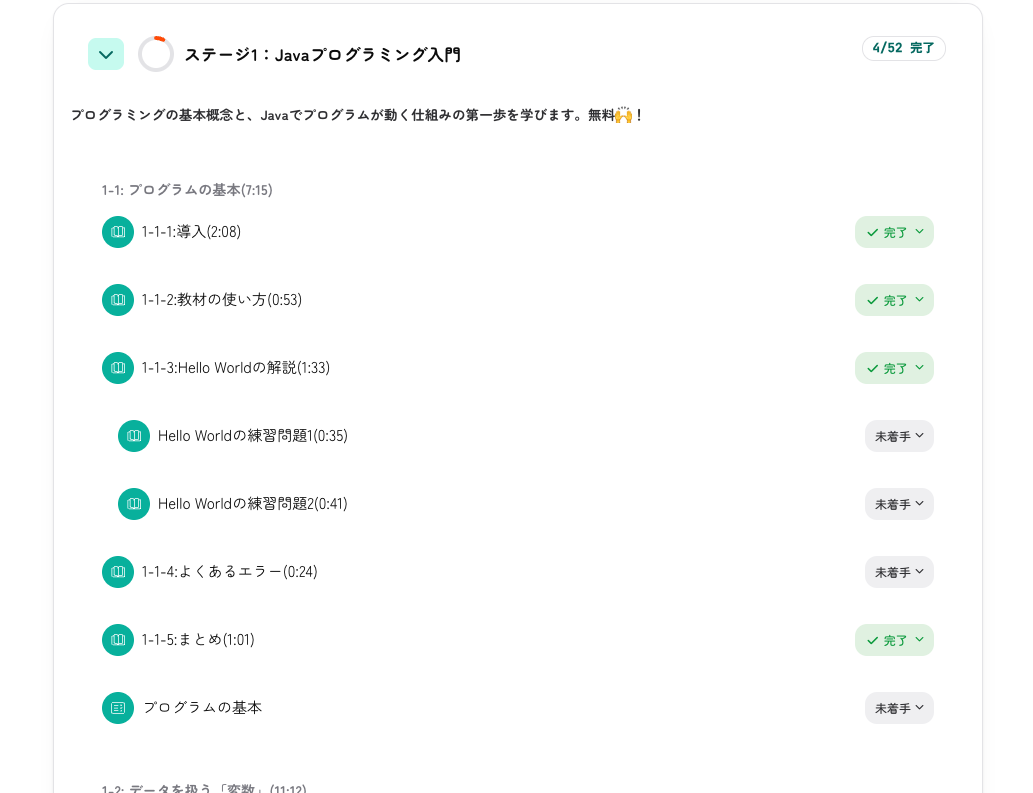Open the プログラムの基本 quiz item
1033x793 pixels.
click(202, 707)
